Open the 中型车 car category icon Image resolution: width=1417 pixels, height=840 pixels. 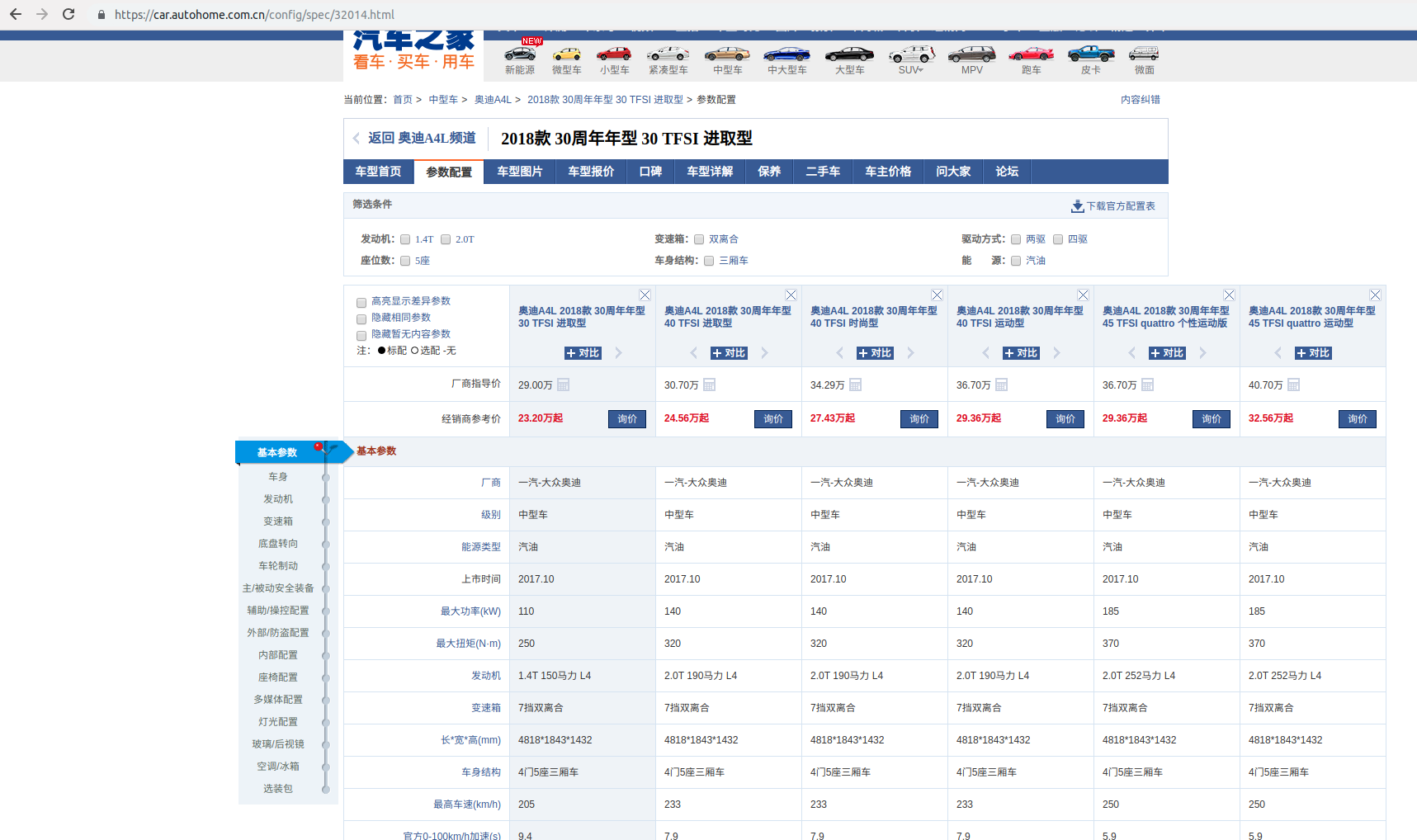tap(727, 54)
